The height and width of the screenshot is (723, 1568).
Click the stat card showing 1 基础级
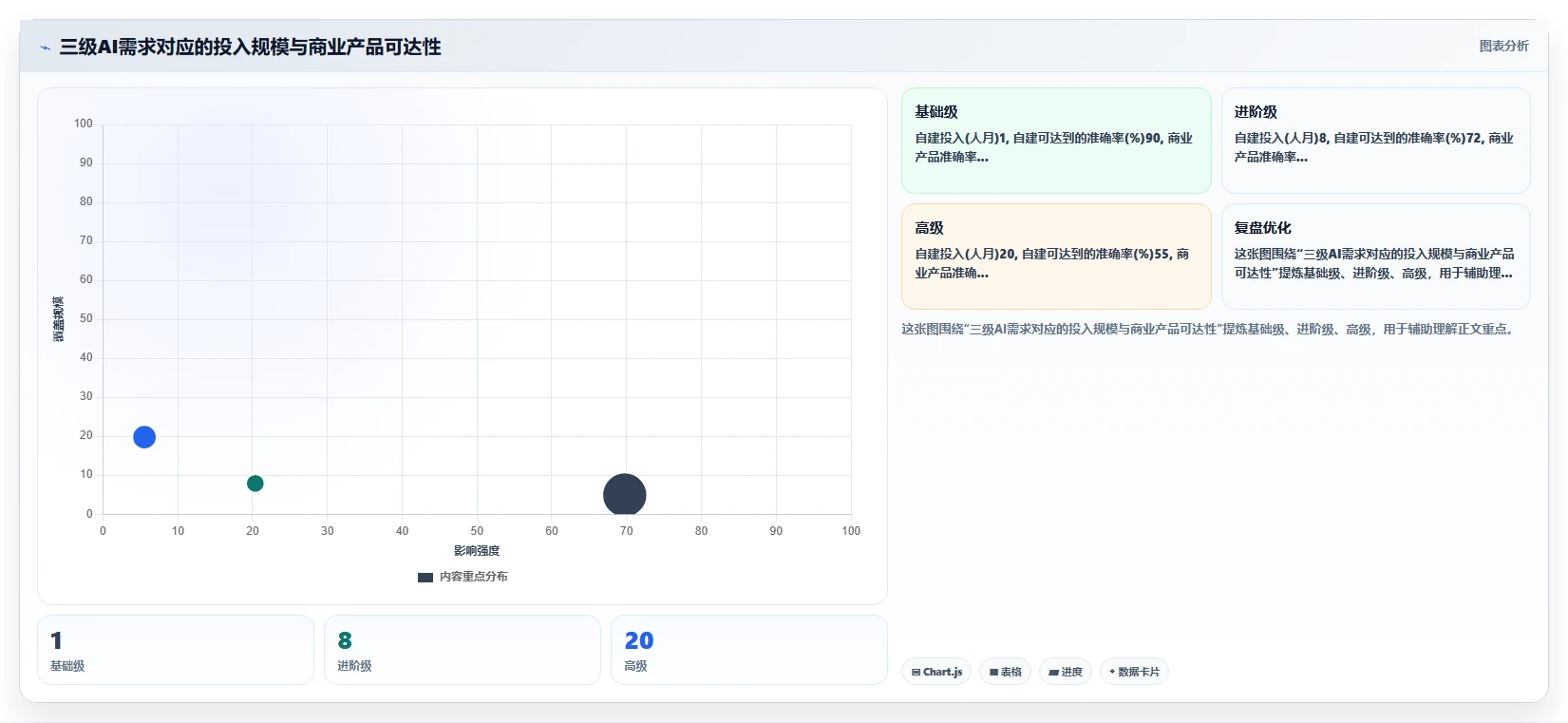(x=176, y=650)
